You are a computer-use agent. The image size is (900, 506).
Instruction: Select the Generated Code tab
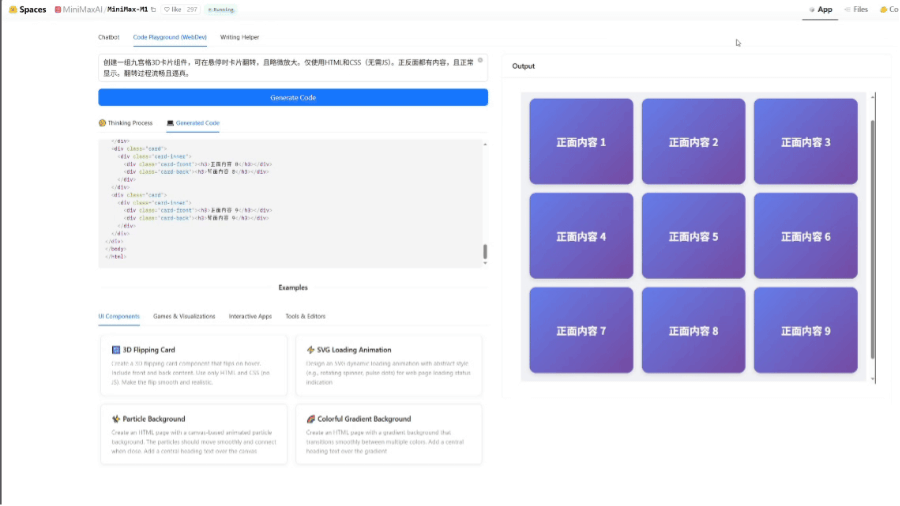coord(193,123)
